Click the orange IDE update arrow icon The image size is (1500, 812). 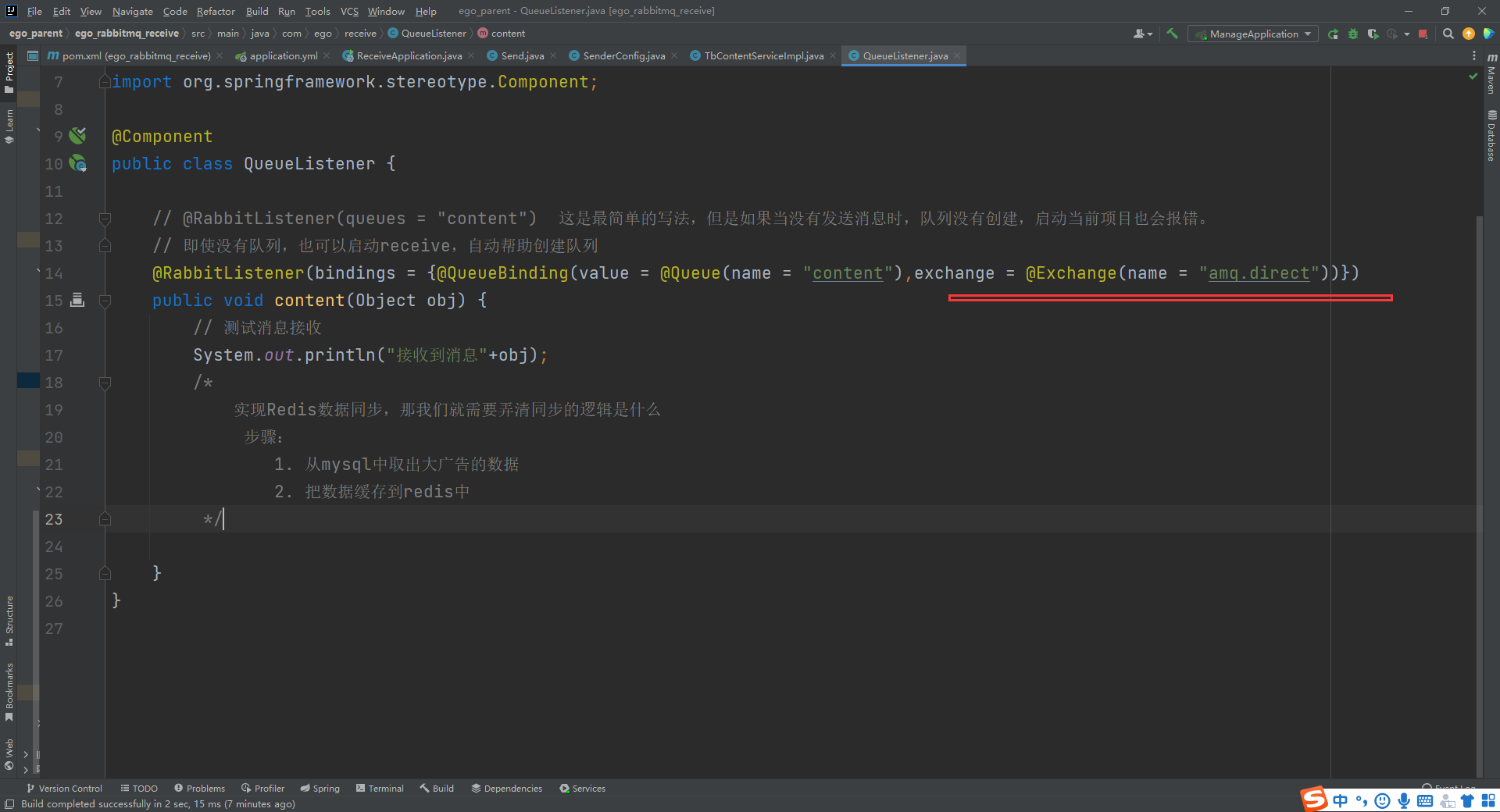[x=1469, y=34]
